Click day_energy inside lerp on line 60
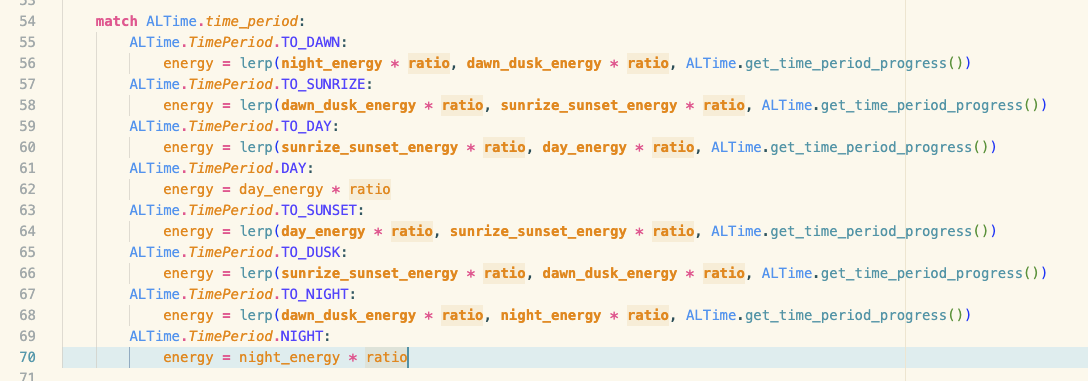 [584, 148]
